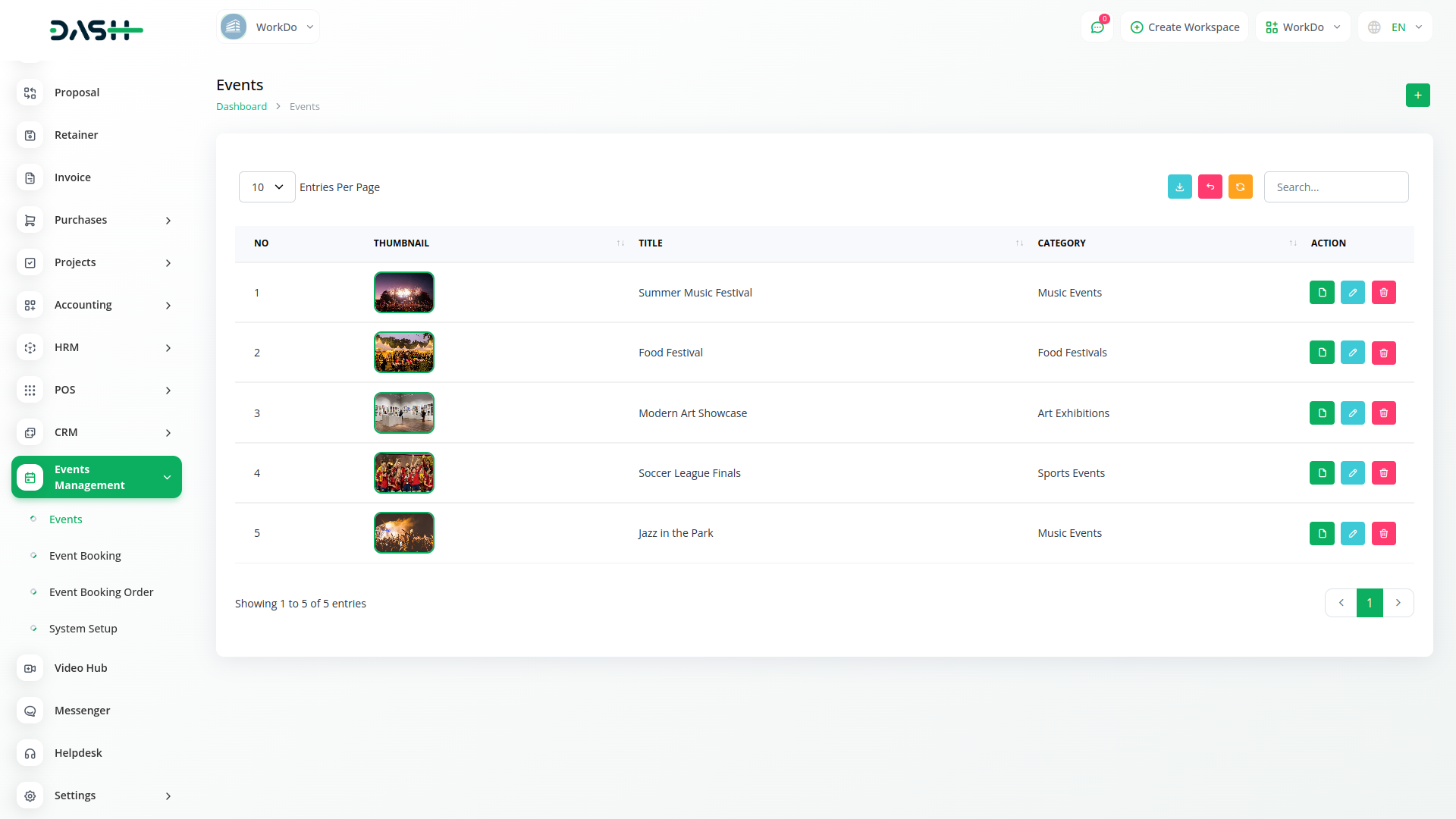
Task: Open System Setup submenu item
Action: point(83,629)
